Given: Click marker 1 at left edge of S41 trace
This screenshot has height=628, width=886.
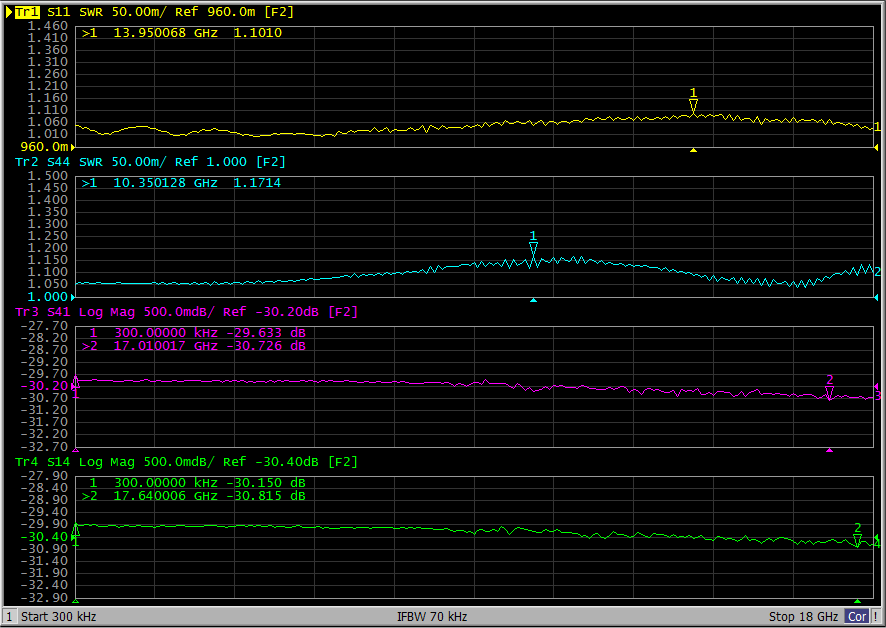Looking at the screenshot, I should coord(76,381).
